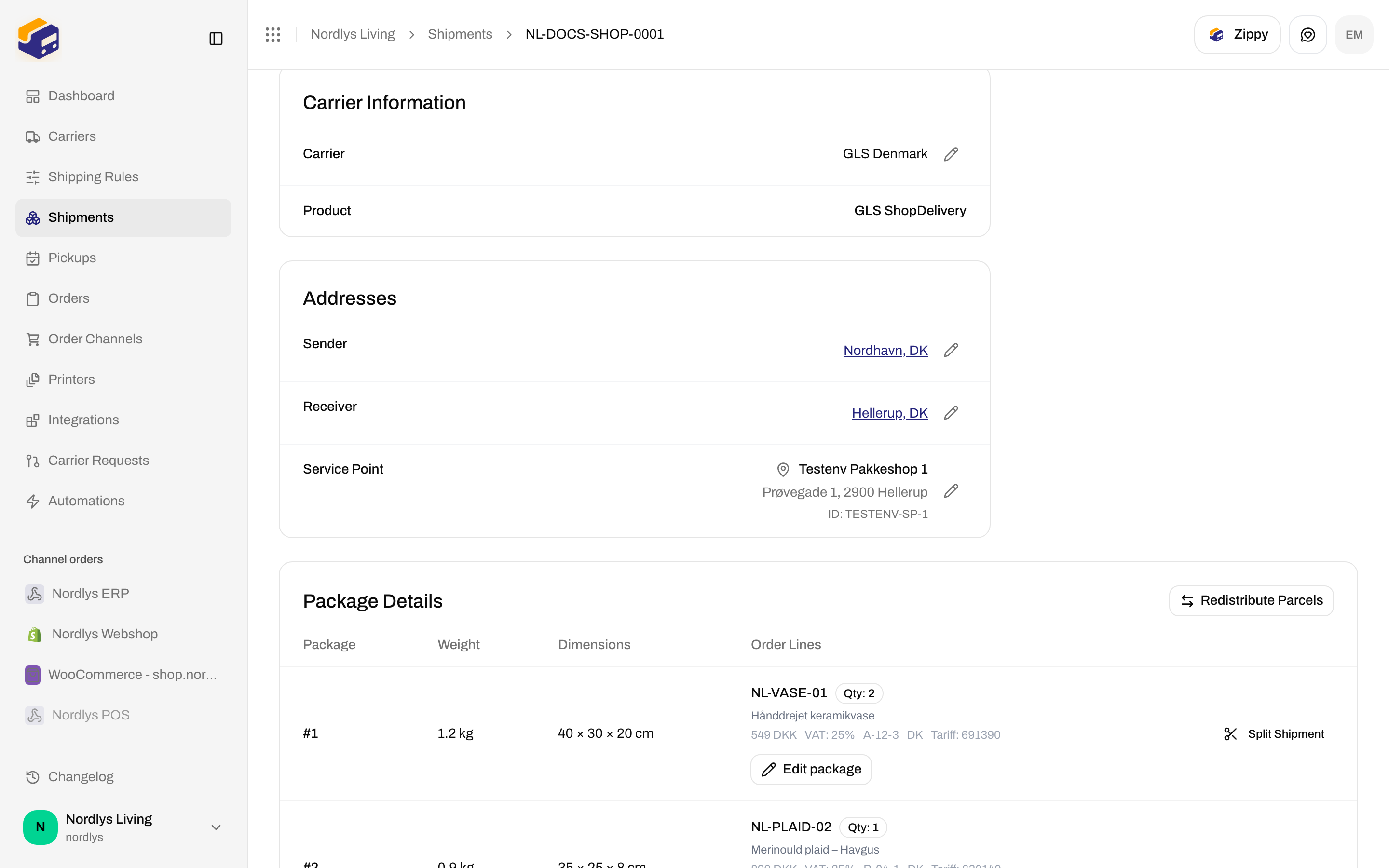The width and height of the screenshot is (1389, 868).
Task: Click the NL-VASE-01 order line text
Action: (x=789, y=693)
